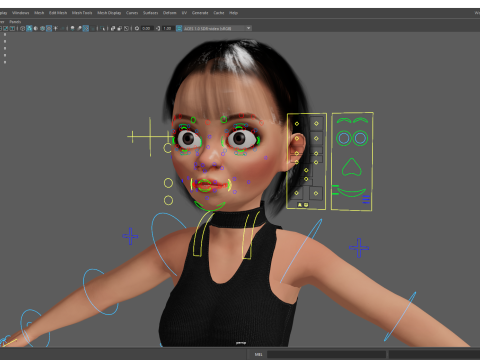Select the left eye circle control in face panel

[344, 138]
